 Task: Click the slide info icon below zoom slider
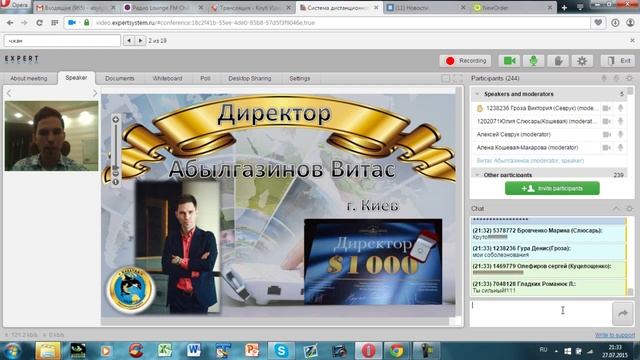pyautogui.click(x=116, y=182)
